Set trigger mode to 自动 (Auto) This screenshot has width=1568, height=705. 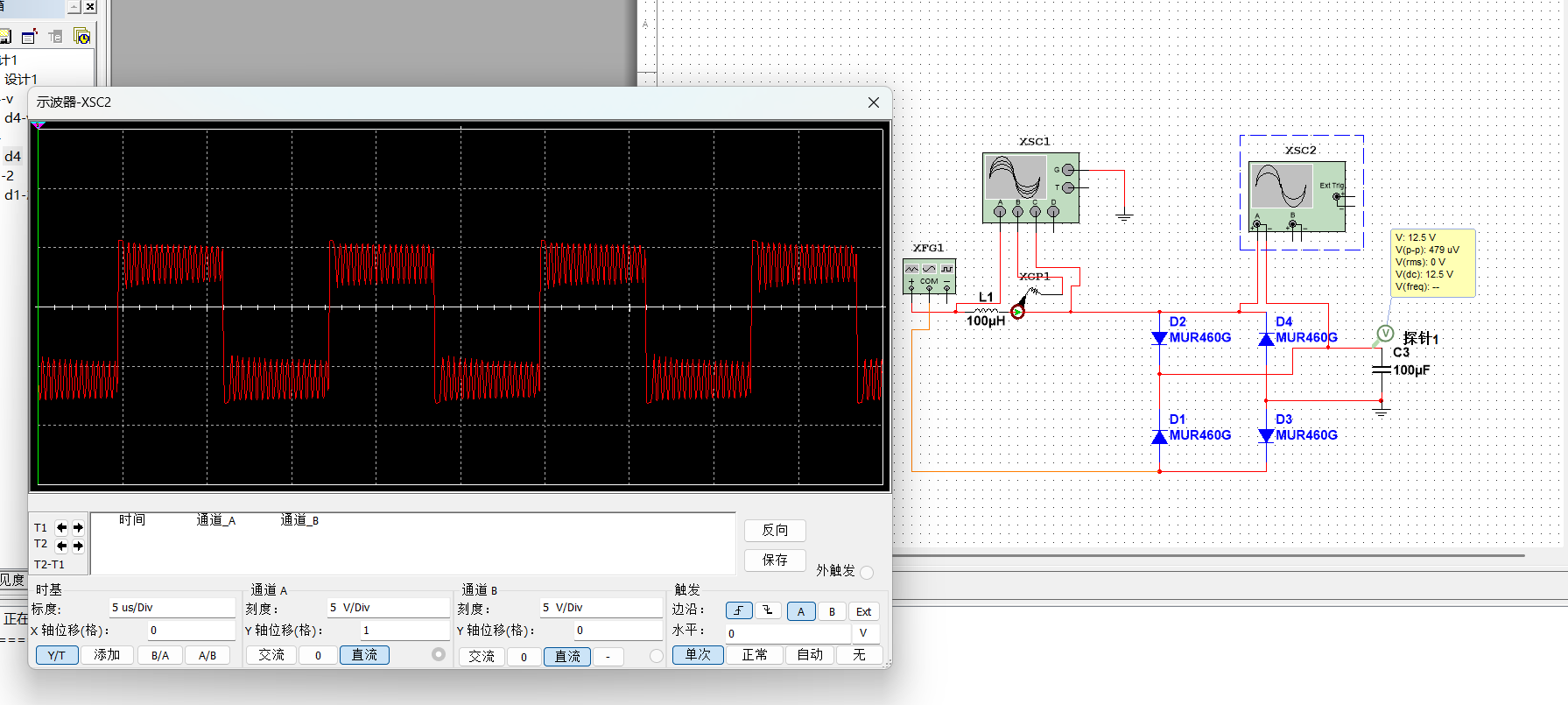point(810,655)
